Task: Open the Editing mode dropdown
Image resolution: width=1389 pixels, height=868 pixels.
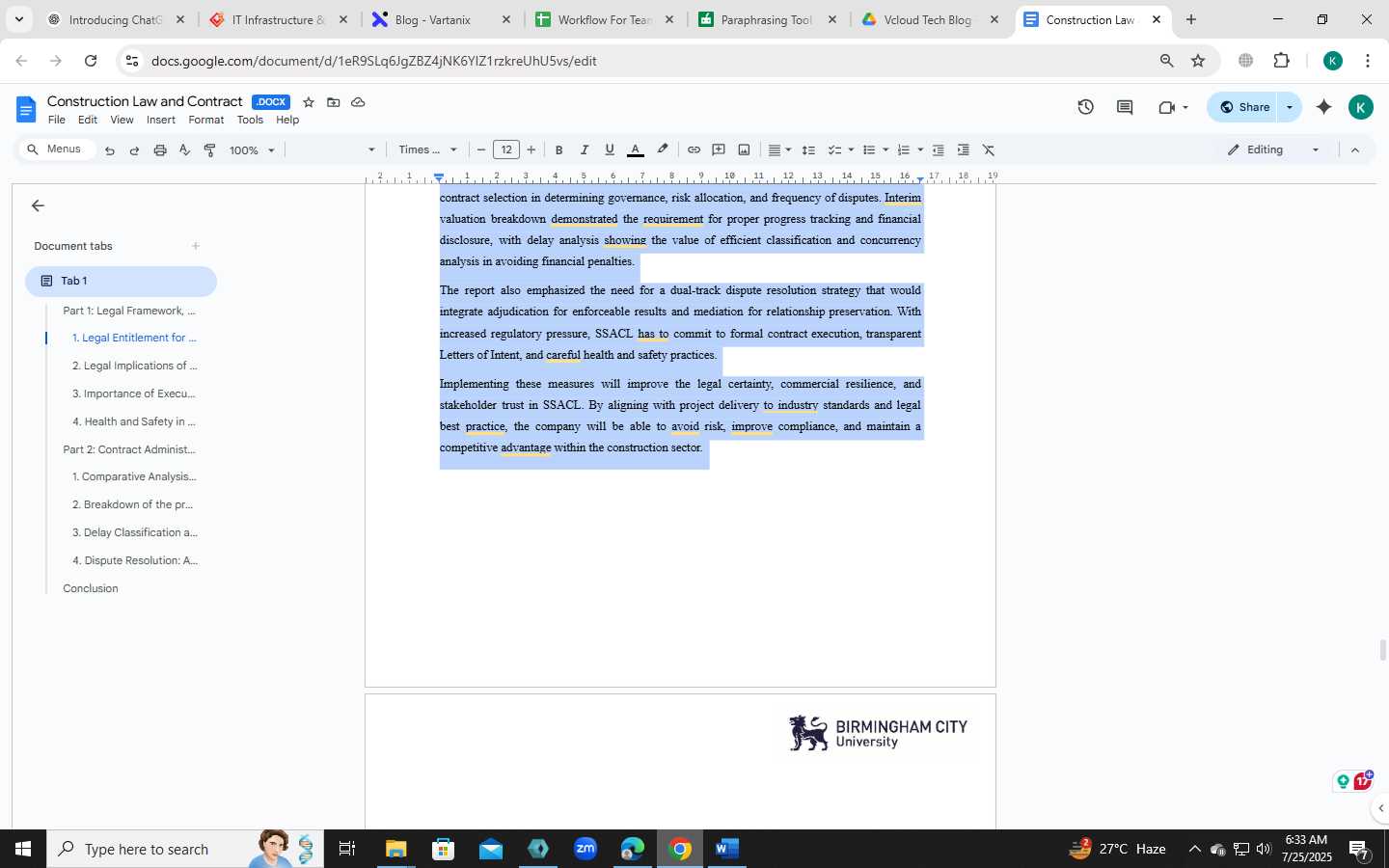Action: 1273,149
